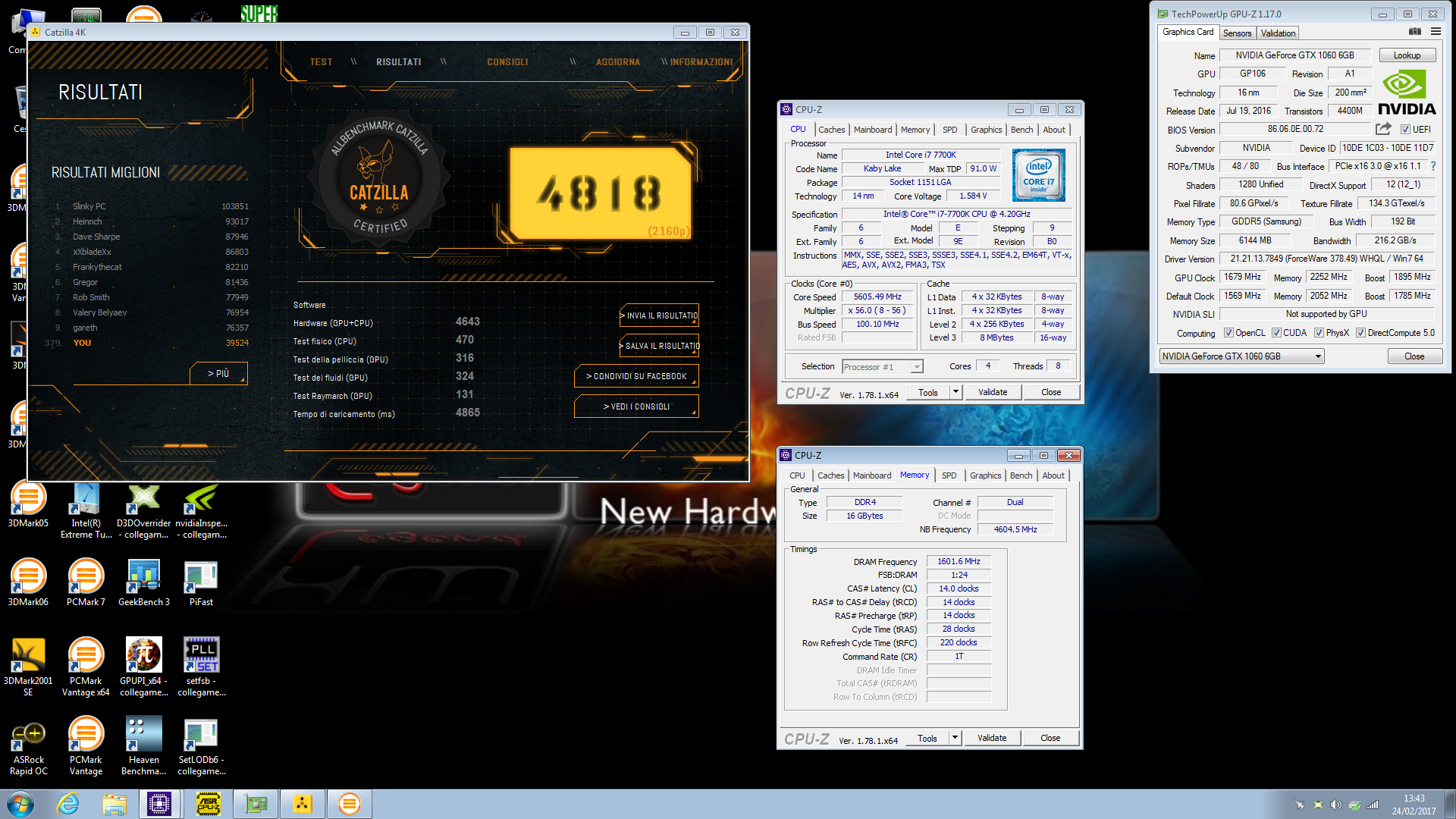
Task: Open PCMark Vantage desktop shortcut
Action: [x=86, y=746]
